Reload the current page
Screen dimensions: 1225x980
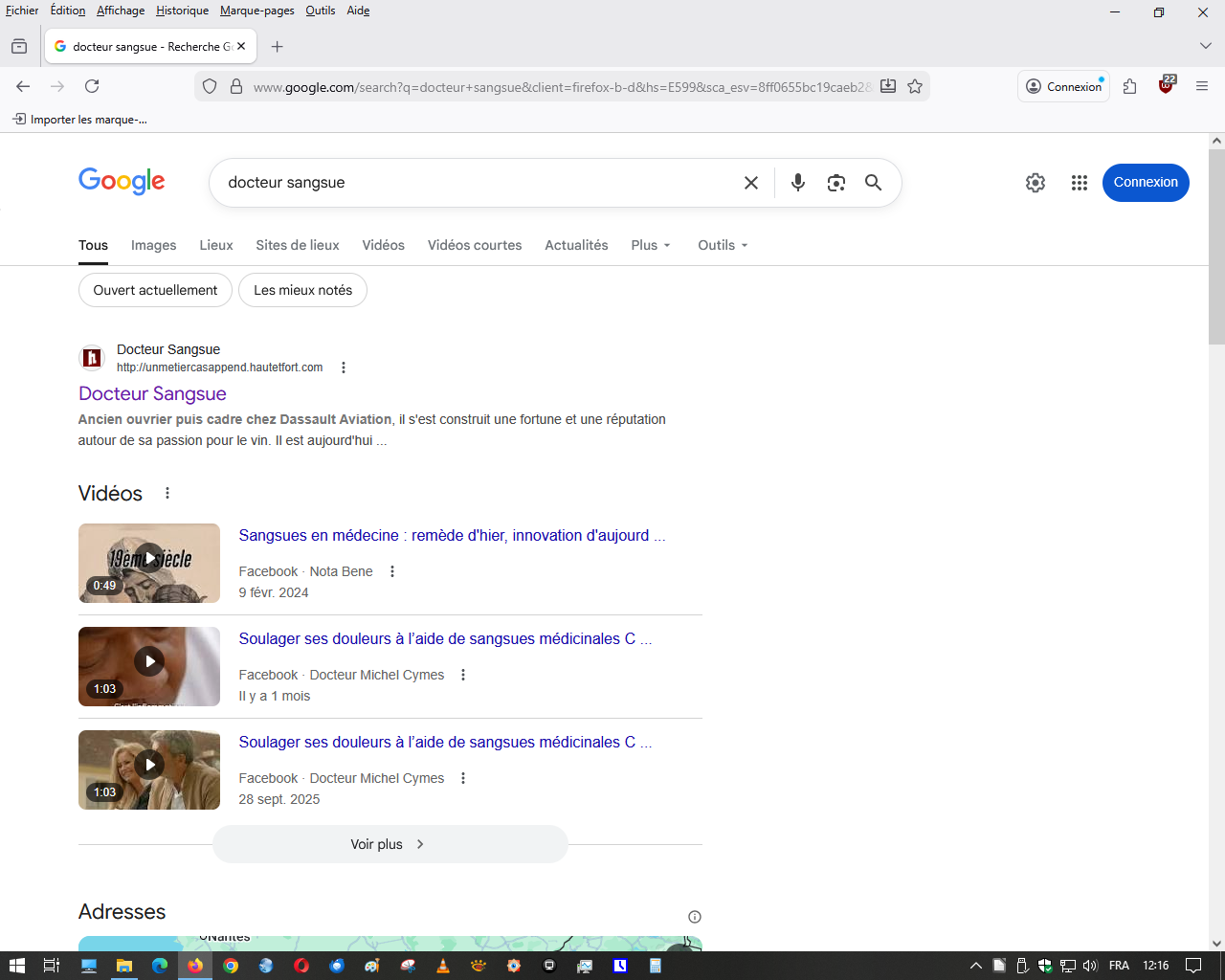coord(92,86)
